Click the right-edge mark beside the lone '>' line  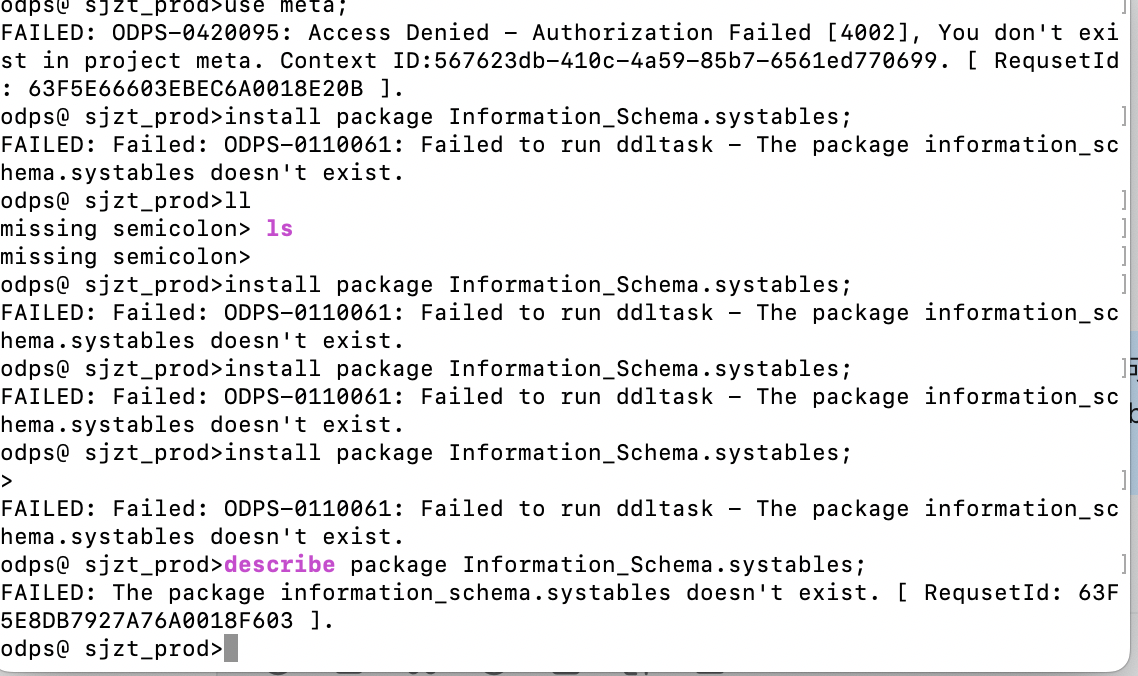click(1124, 481)
